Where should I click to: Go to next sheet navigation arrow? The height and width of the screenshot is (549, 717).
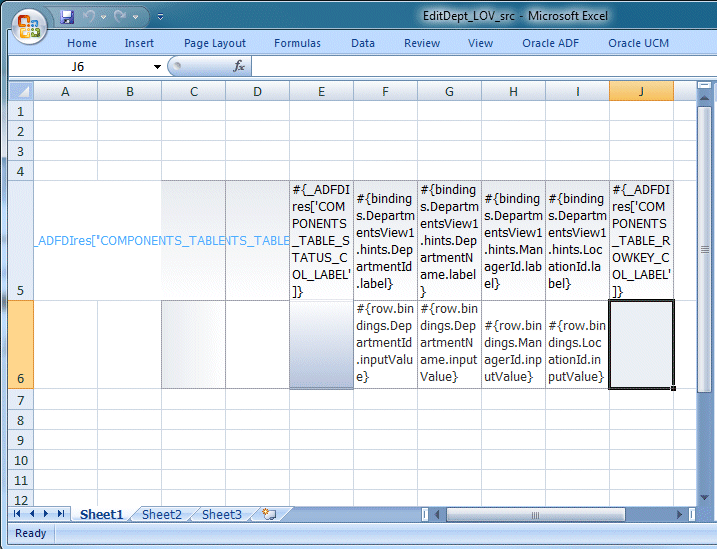point(46,514)
